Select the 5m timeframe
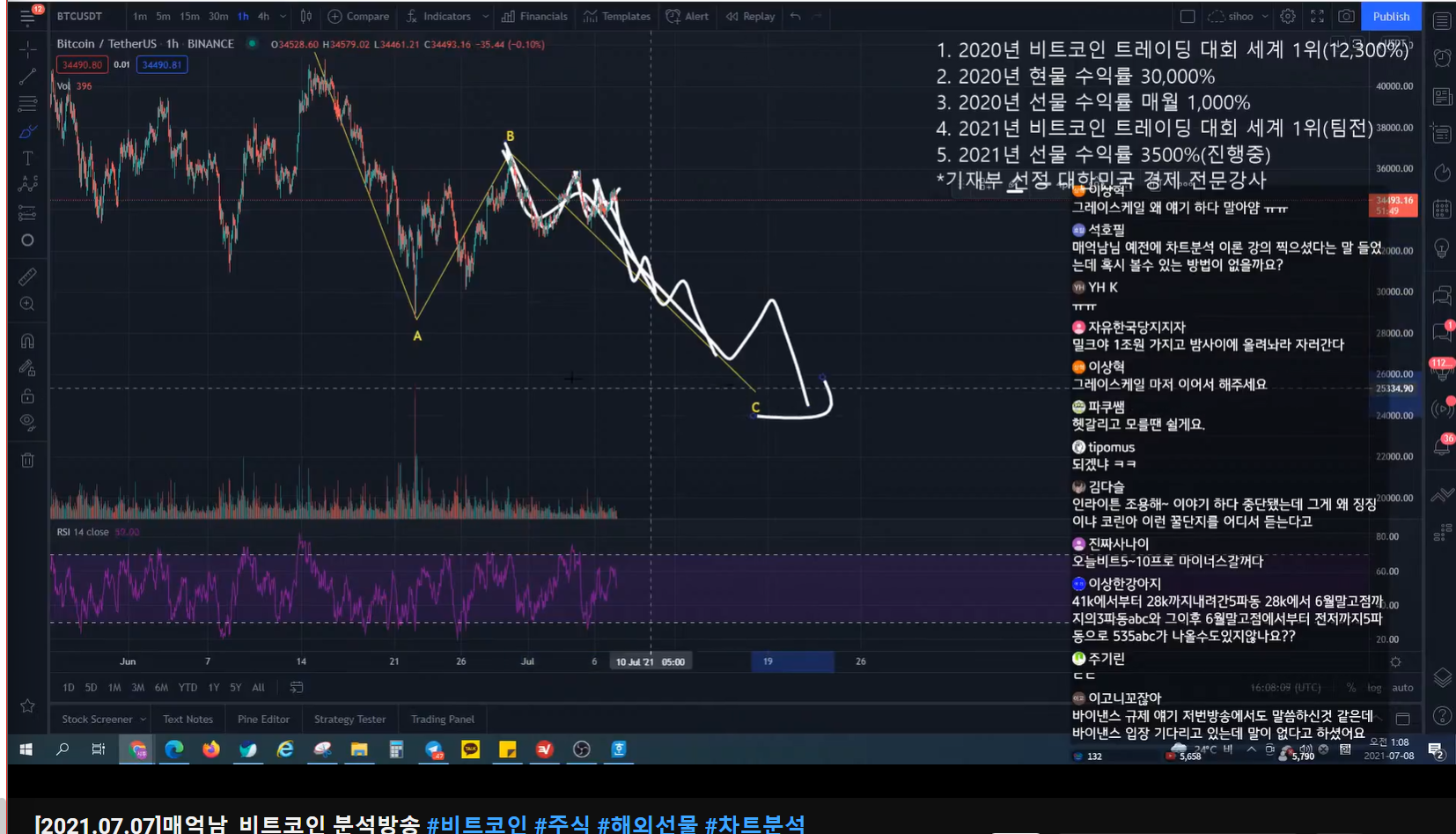 (x=163, y=17)
